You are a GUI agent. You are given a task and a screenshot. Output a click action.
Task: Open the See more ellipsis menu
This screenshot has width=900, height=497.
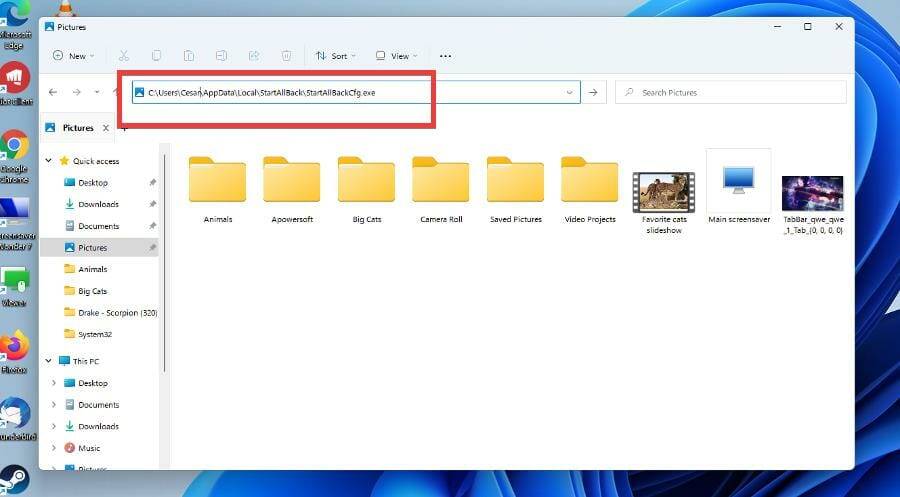pos(445,56)
